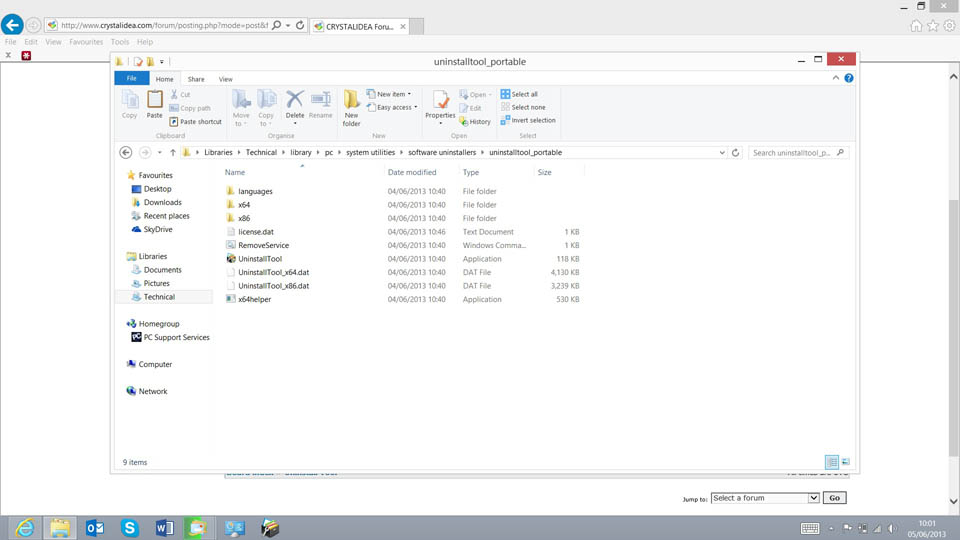Switch to Details view icon in status bar

(x=831, y=462)
